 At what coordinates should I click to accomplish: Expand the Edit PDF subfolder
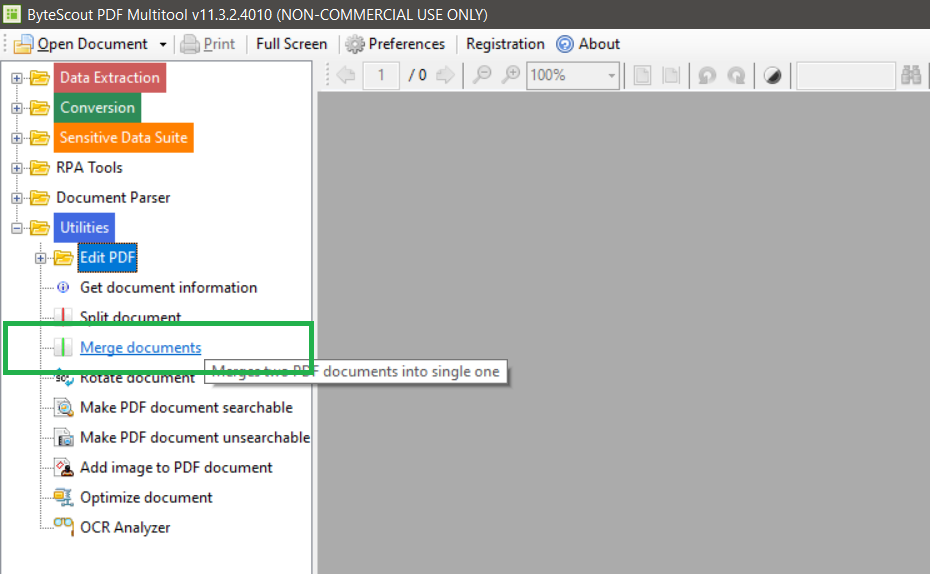coord(40,258)
